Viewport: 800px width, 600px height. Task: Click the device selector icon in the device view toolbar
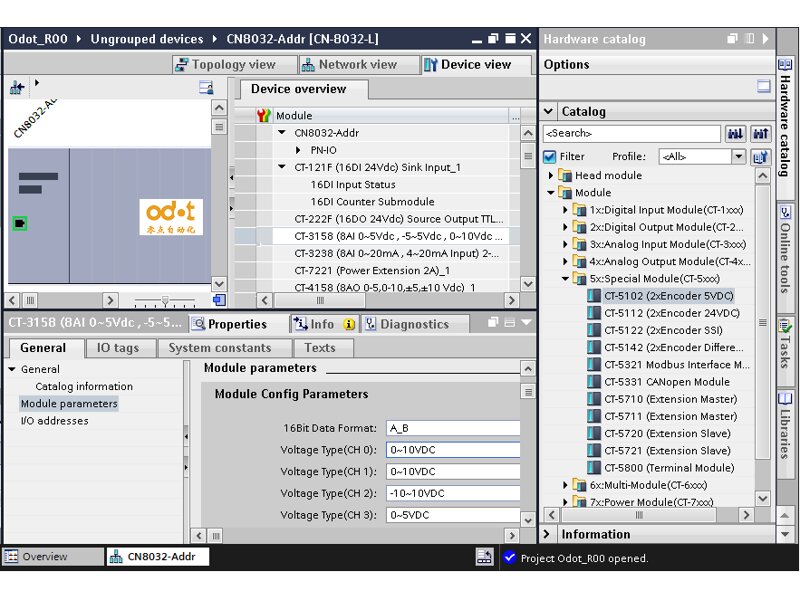pos(17,88)
